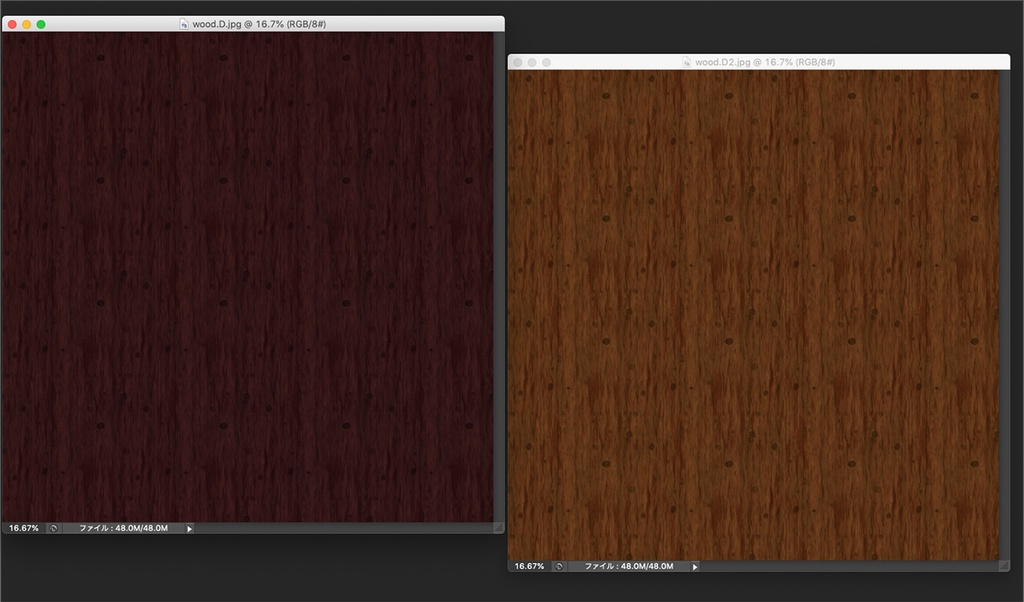Minimize wood.D.jpg with the yellow button

pos(26,24)
